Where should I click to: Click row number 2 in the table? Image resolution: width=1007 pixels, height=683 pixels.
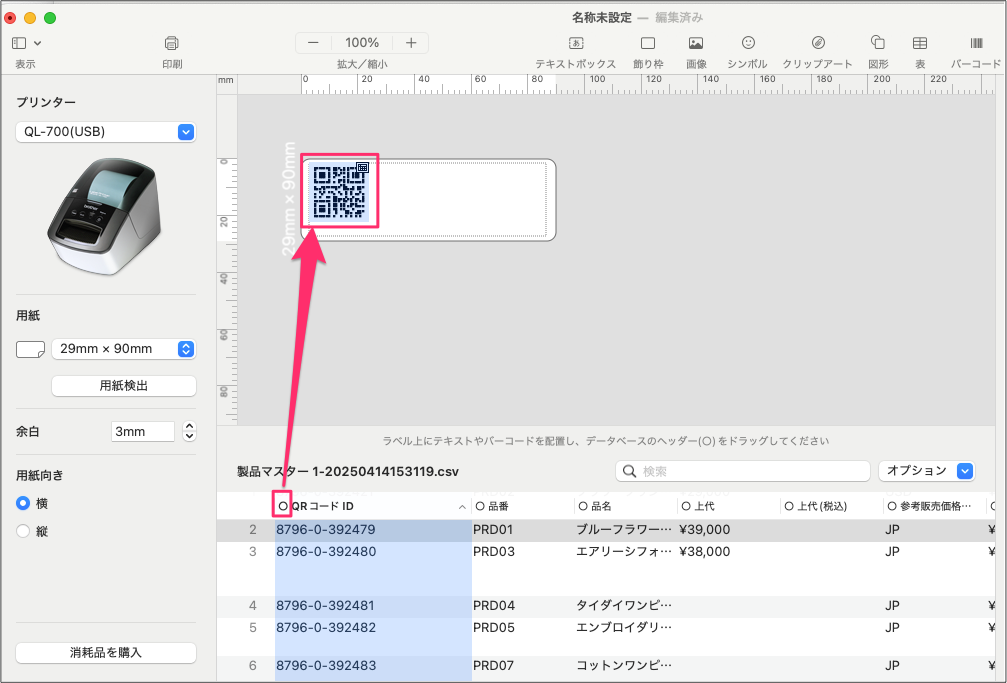253,530
